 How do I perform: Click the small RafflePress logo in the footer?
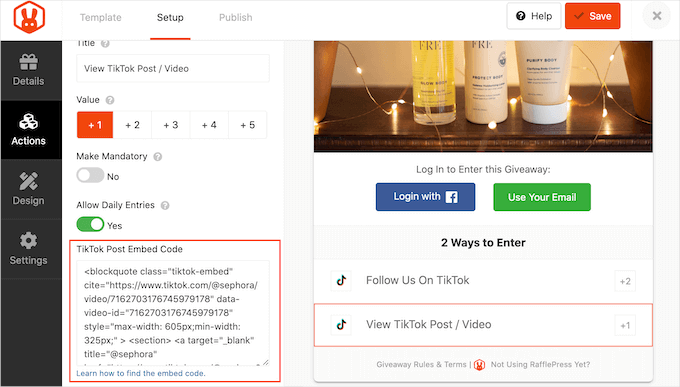tap(479, 365)
